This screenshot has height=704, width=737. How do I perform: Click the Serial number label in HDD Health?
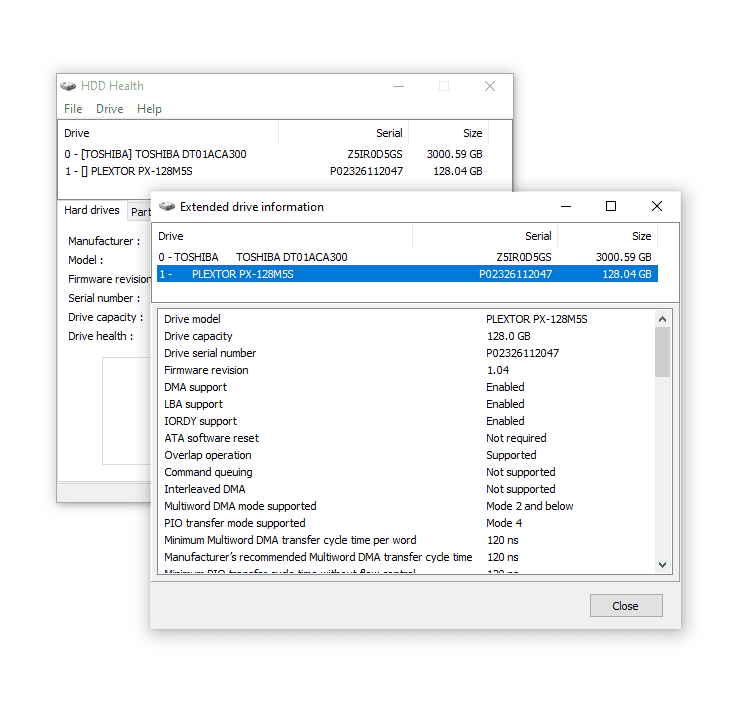tap(104, 298)
